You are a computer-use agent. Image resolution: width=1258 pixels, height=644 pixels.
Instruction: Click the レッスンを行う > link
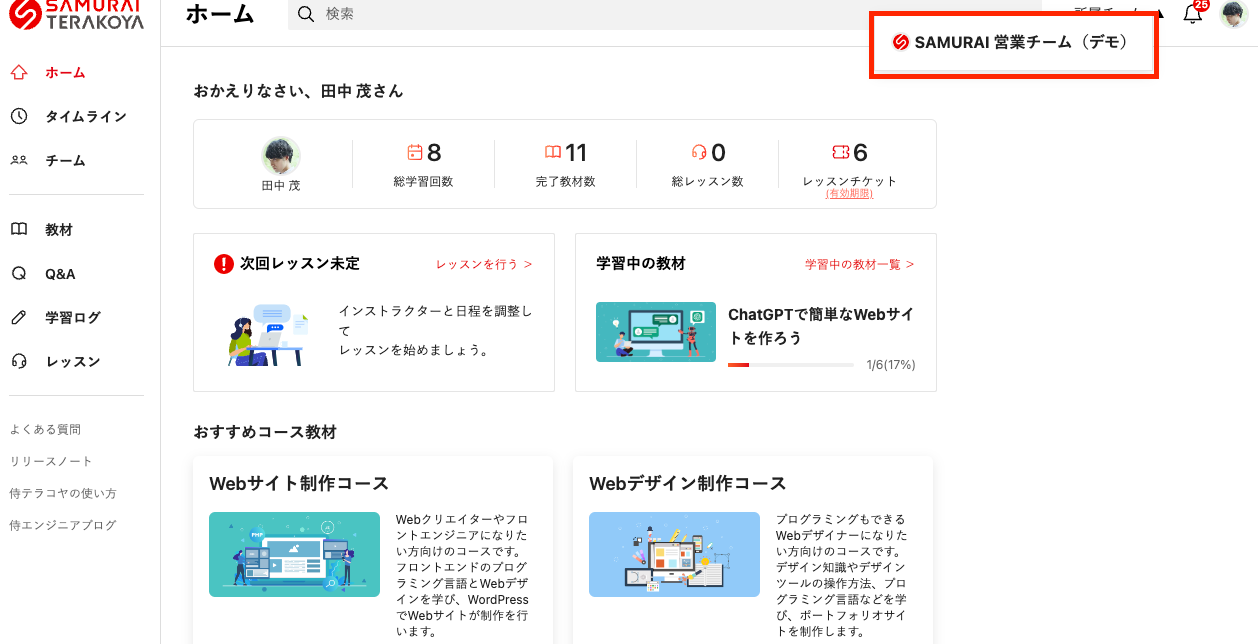point(484,265)
